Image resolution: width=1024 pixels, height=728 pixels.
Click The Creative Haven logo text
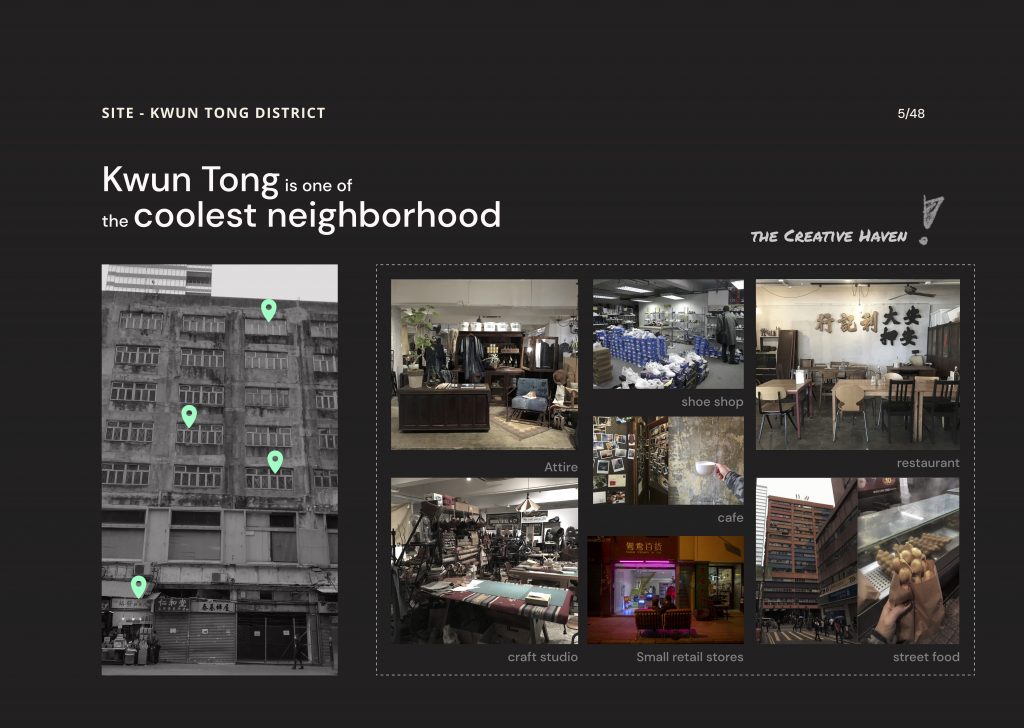(x=828, y=236)
